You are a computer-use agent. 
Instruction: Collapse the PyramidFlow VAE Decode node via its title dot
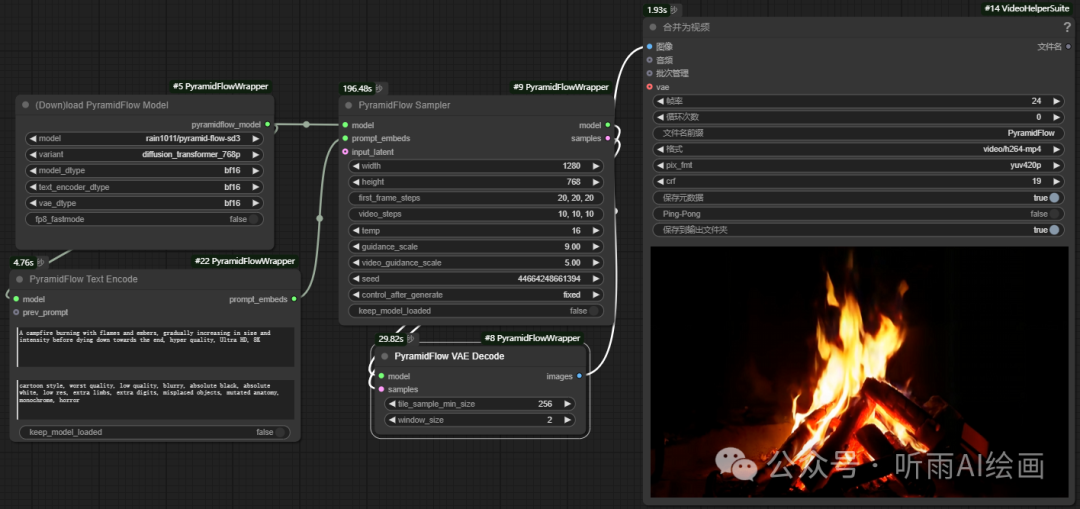pos(384,356)
